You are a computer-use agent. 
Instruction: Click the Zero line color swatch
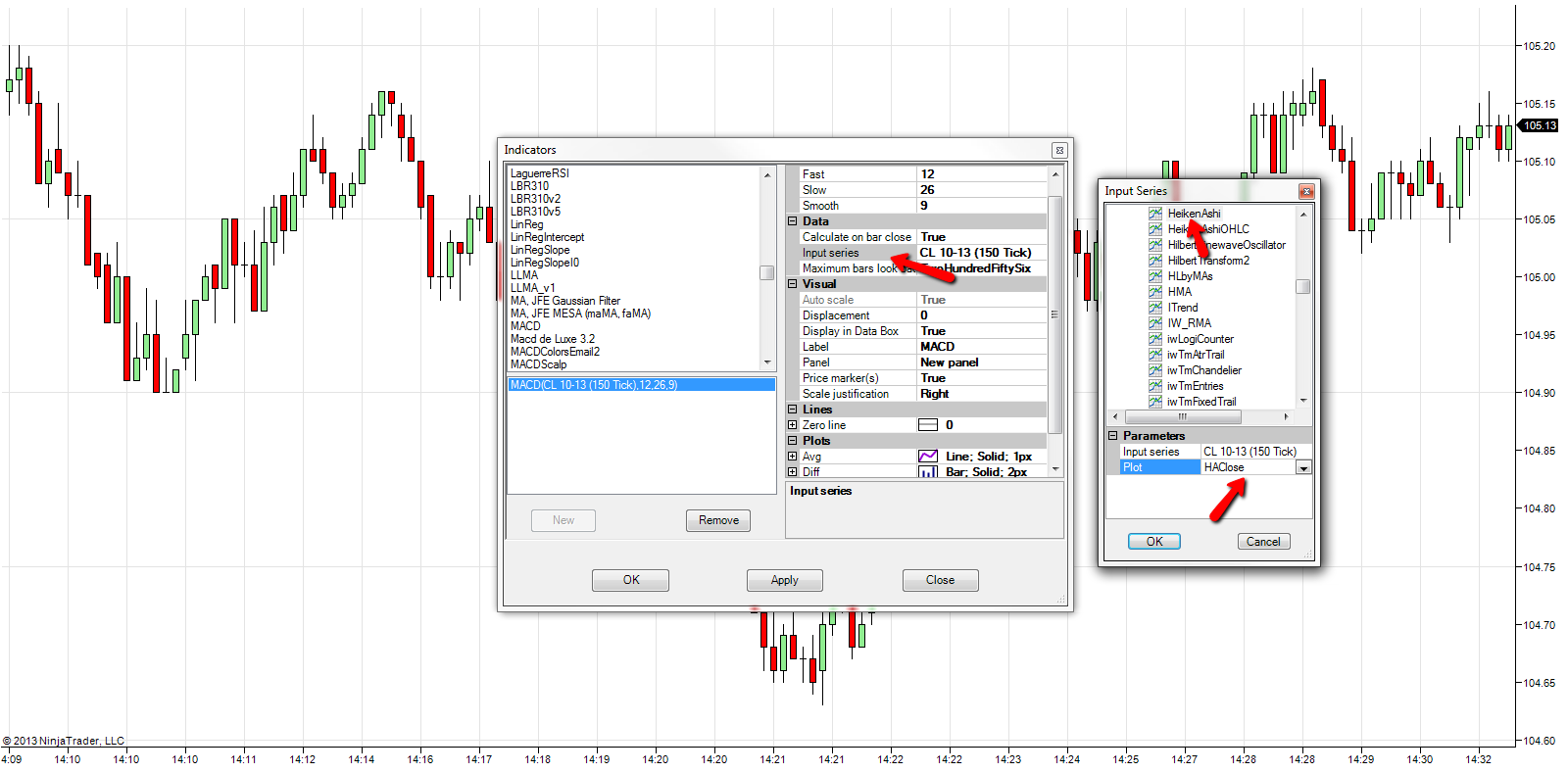point(928,425)
